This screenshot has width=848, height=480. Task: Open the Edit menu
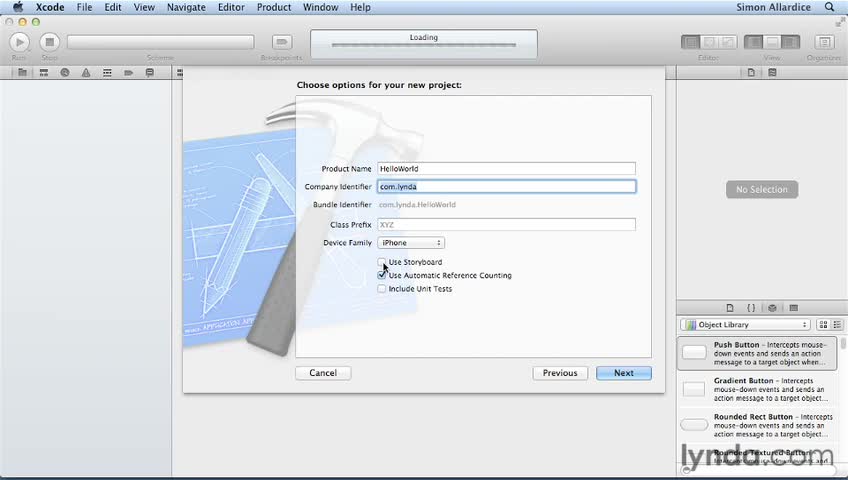(112, 7)
